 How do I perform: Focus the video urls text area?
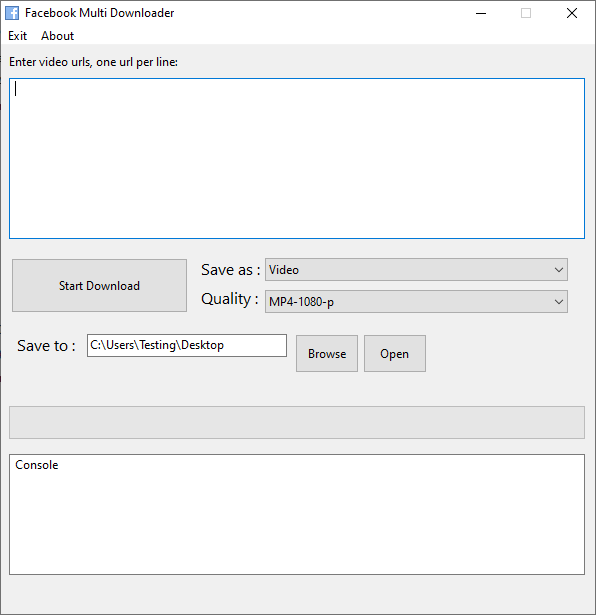click(297, 158)
